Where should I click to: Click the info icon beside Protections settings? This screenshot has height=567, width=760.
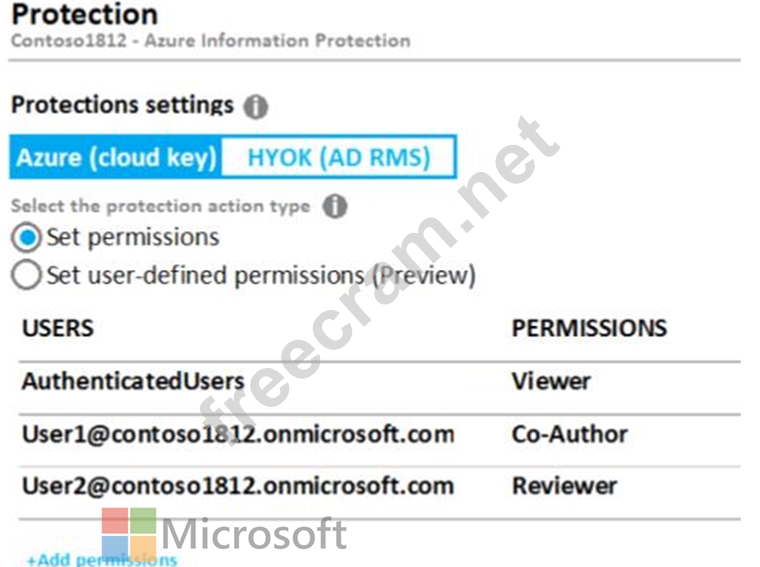click(x=256, y=106)
